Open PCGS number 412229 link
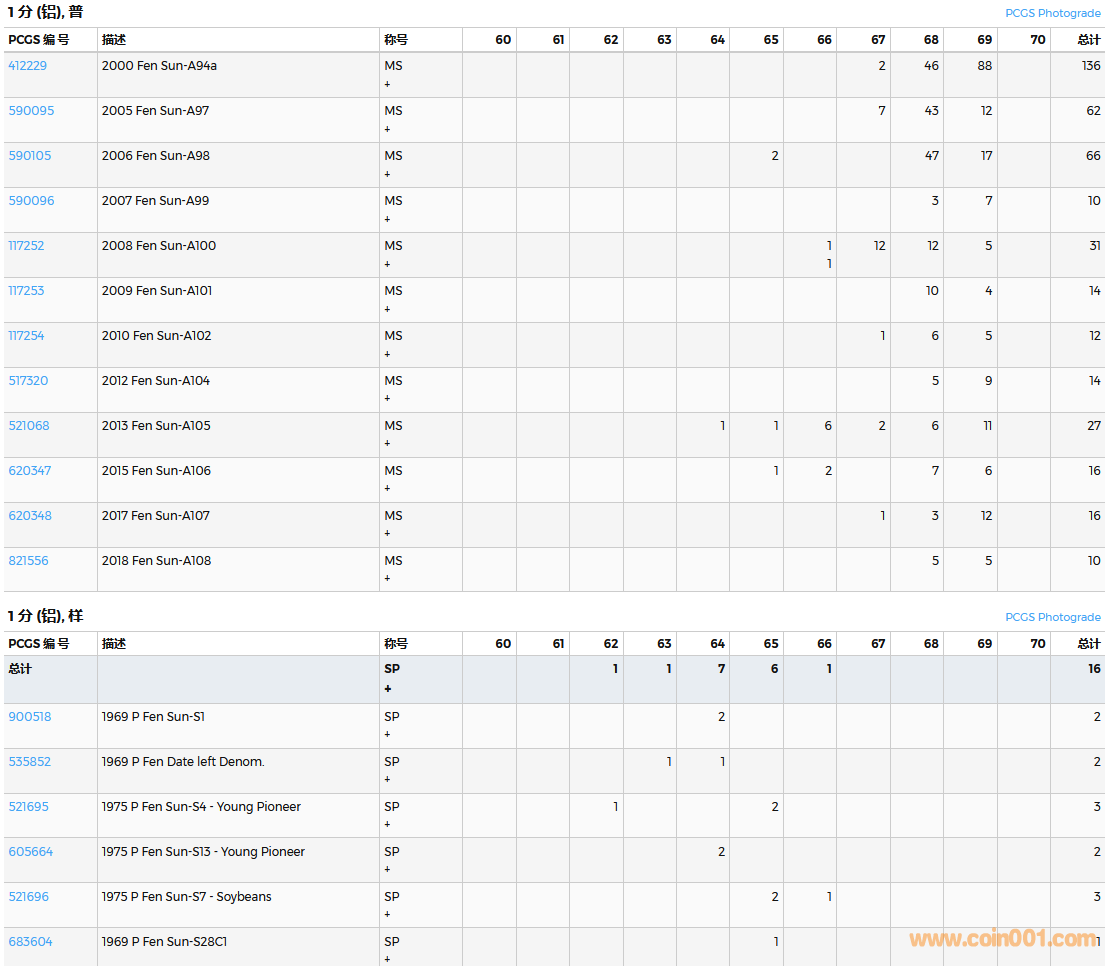1109x966 pixels. point(27,66)
